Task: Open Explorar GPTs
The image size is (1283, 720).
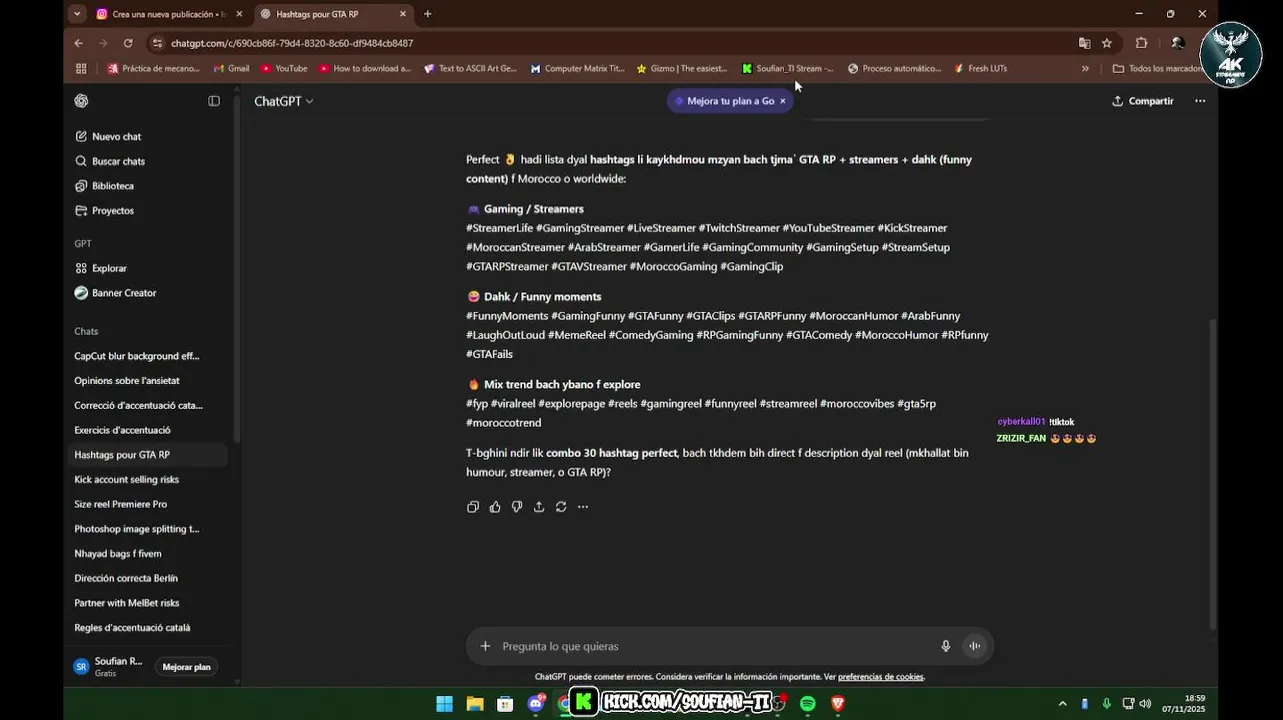Action: pyautogui.click(x=101, y=268)
